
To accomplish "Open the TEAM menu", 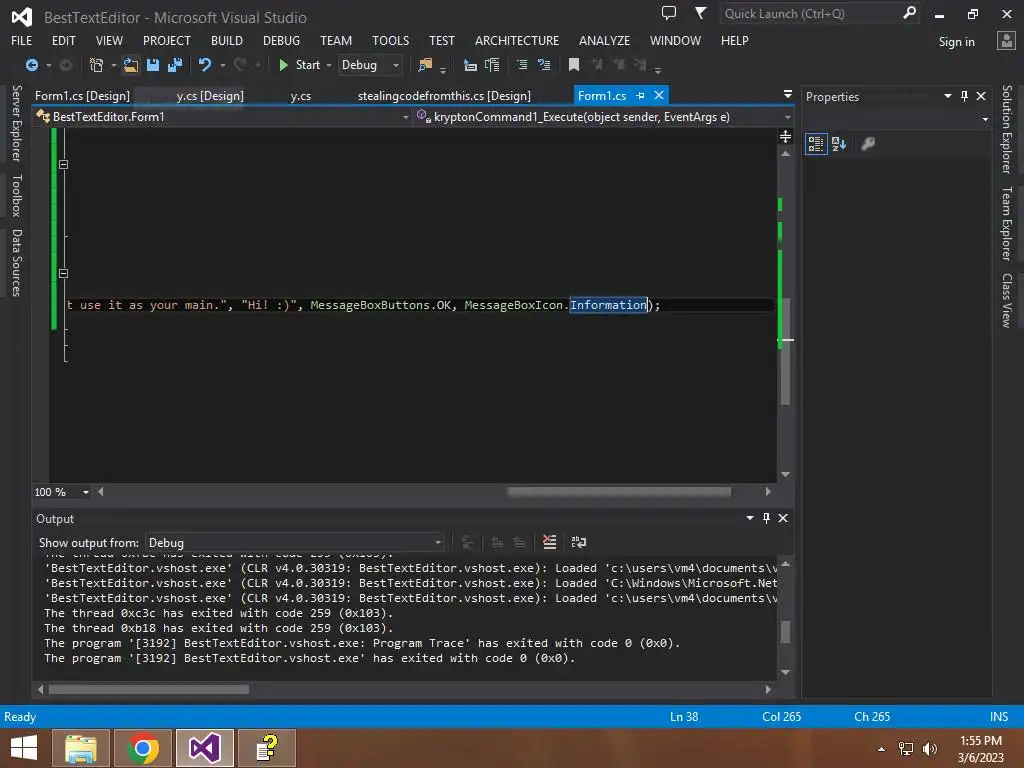I will tap(336, 40).
